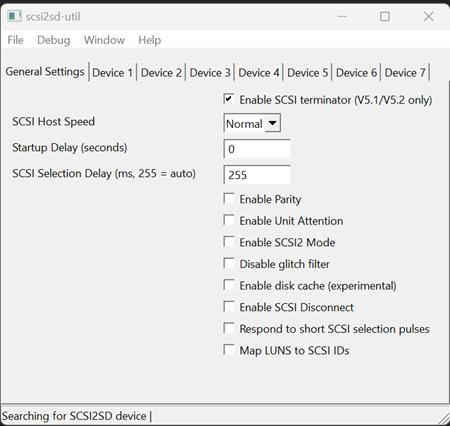Viewport: 450px width, 426px height.
Task: Open the File menu
Action: (15, 40)
